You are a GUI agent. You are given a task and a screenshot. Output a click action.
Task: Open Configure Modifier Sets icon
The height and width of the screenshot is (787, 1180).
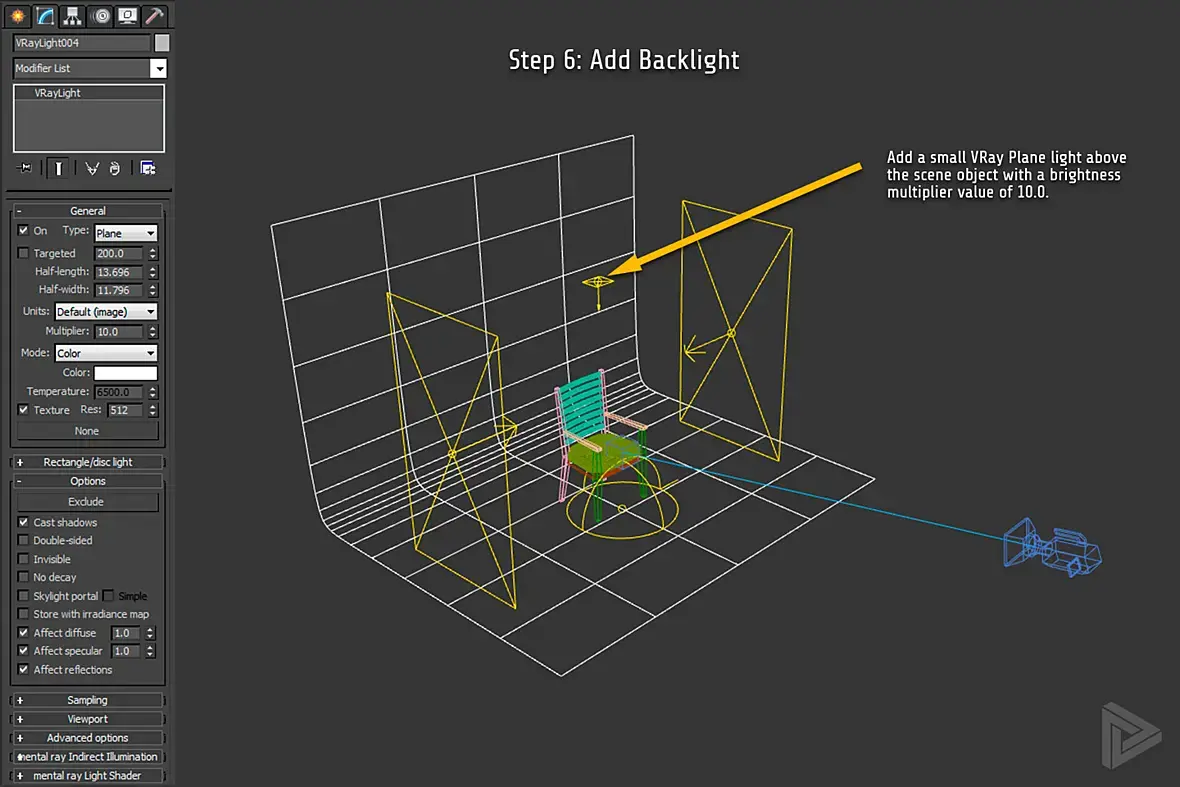(148, 168)
